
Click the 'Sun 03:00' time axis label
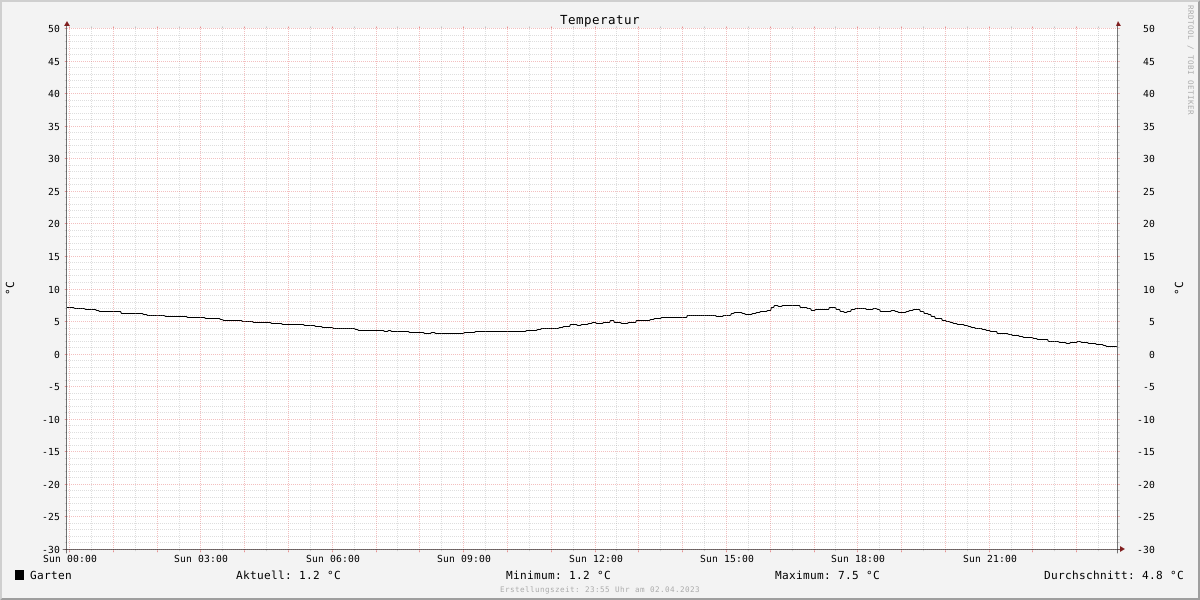201,559
